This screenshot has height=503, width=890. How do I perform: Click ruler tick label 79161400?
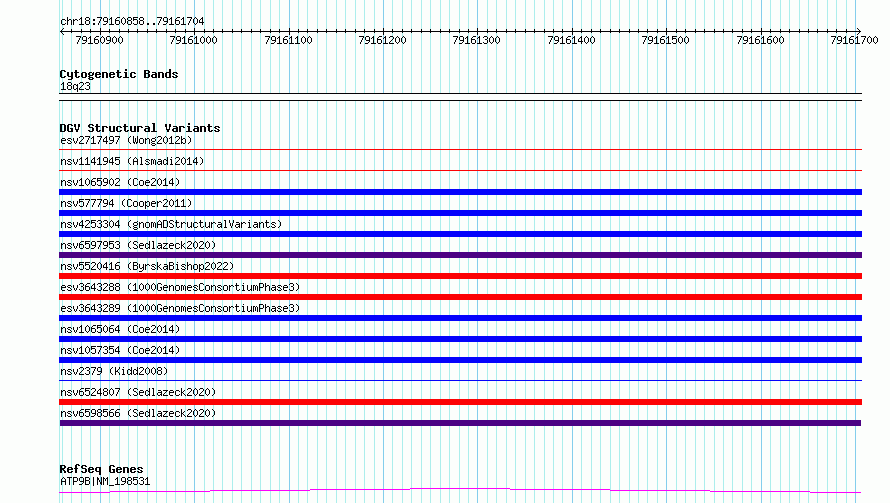[572, 40]
